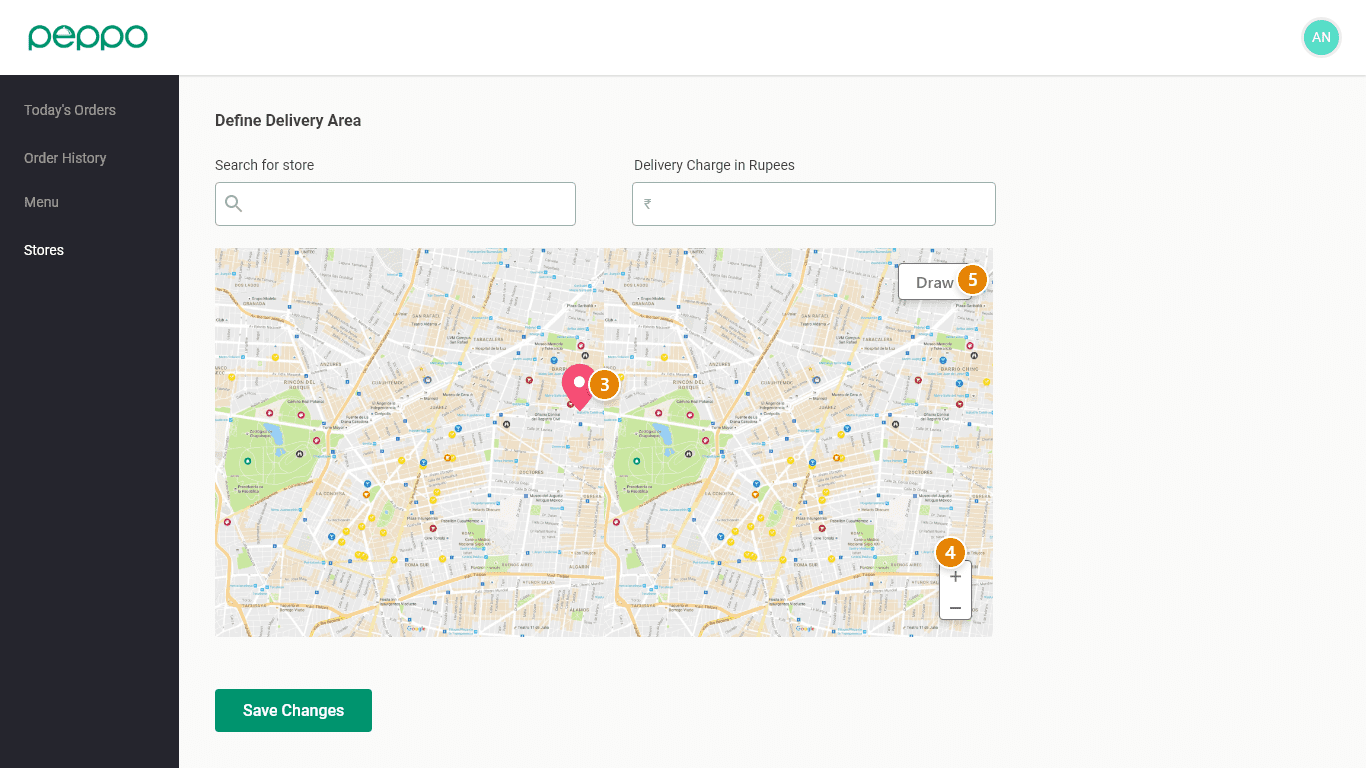The image size is (1366, 768).
Task: Click the Save Changes button
Action: click(x=293, y=710)
